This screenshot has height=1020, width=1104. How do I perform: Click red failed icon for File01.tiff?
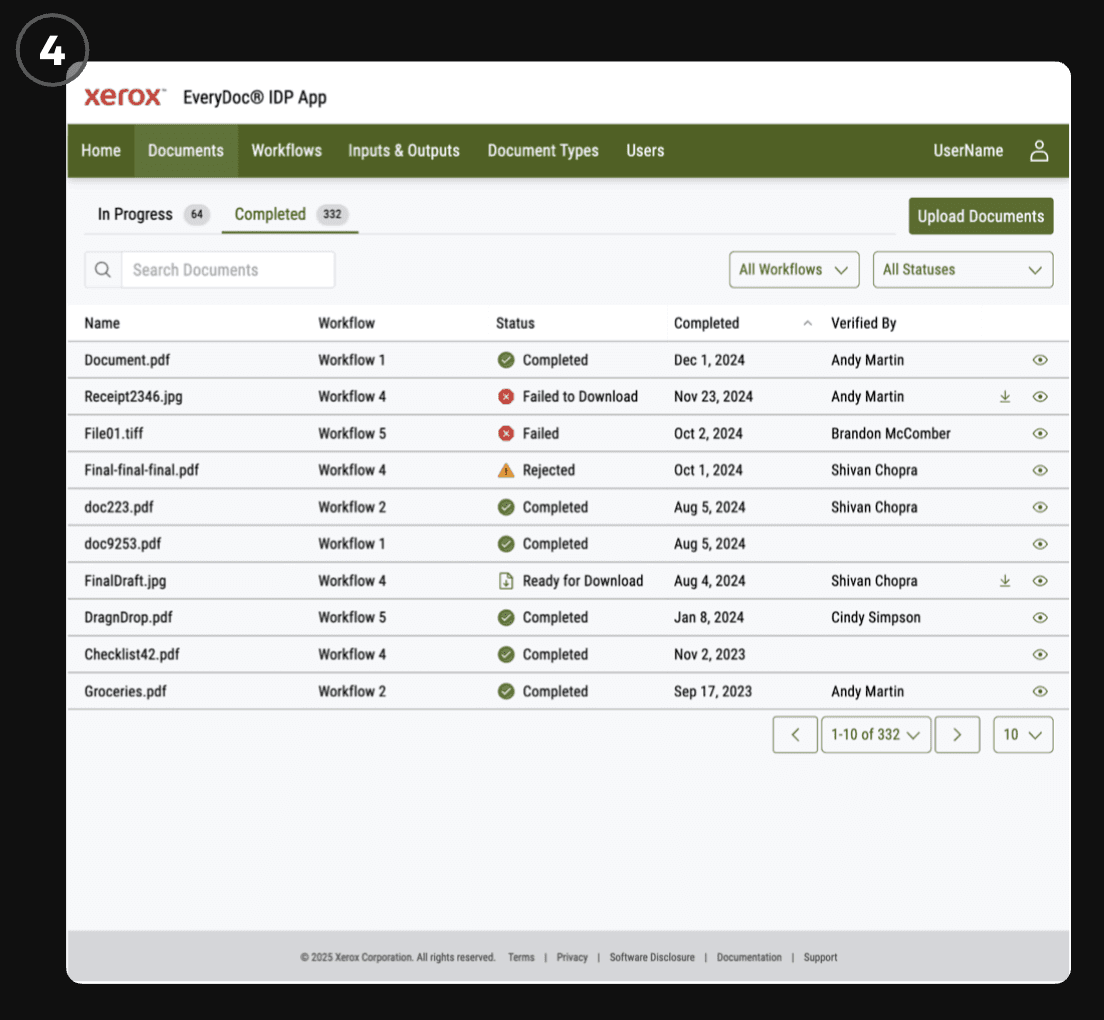click(506, 434)
